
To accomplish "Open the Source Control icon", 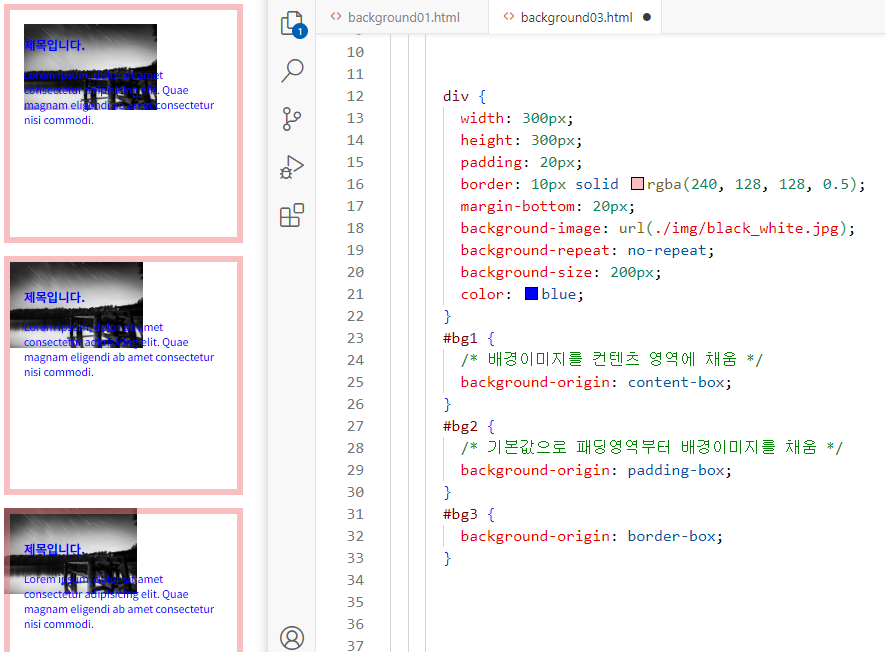I will 292,119.
